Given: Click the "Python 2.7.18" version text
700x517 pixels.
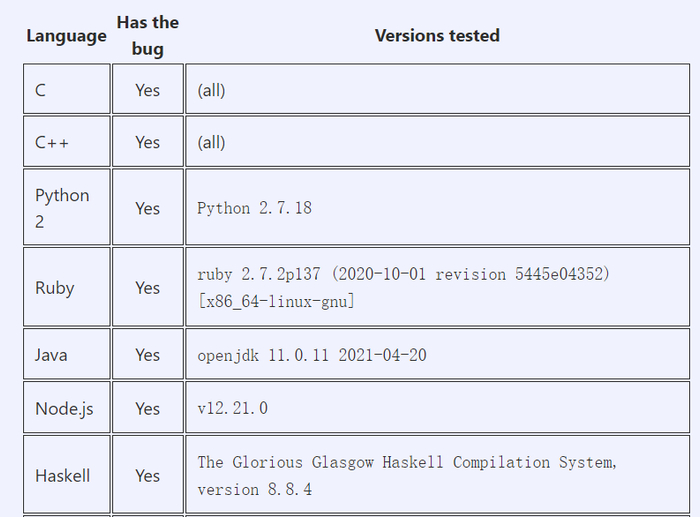Looking at the screenshot, I should point(254,209).
